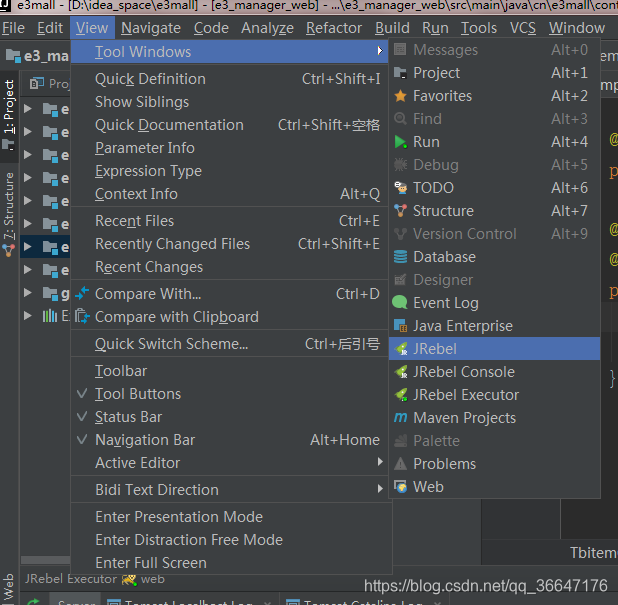The height and width of the screenshot is (605, 618).
Task: Toggle the Toolbar option
Action: click(x=229, y=371)
